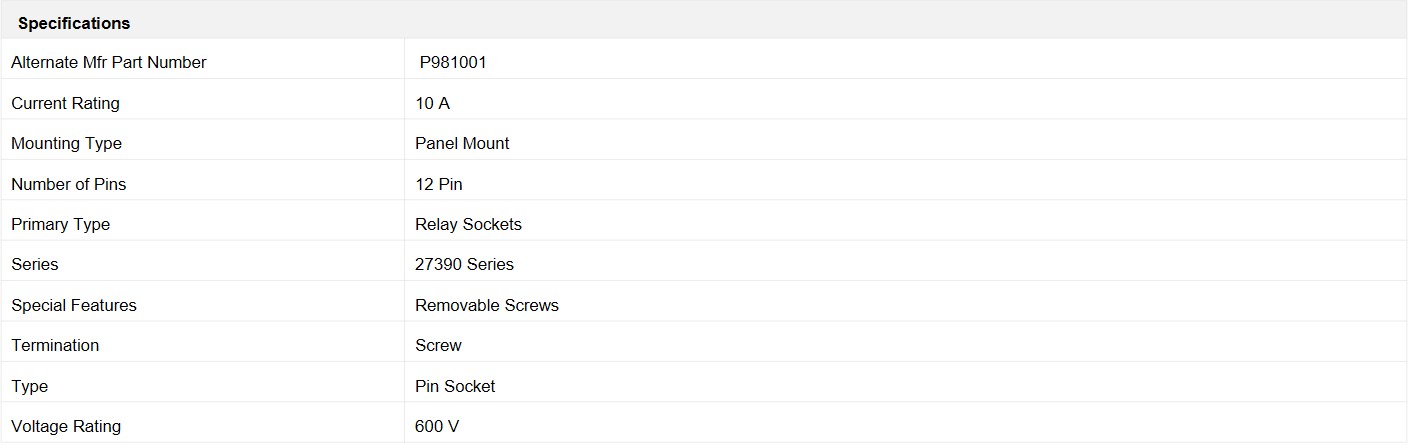
Task: Click the Screw termination value
Action: pos(438,345)
